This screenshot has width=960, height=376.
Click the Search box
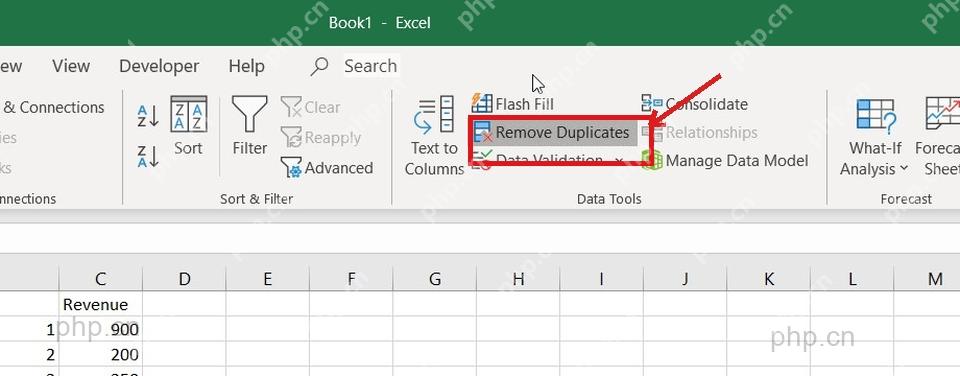[x=370, y=66]
